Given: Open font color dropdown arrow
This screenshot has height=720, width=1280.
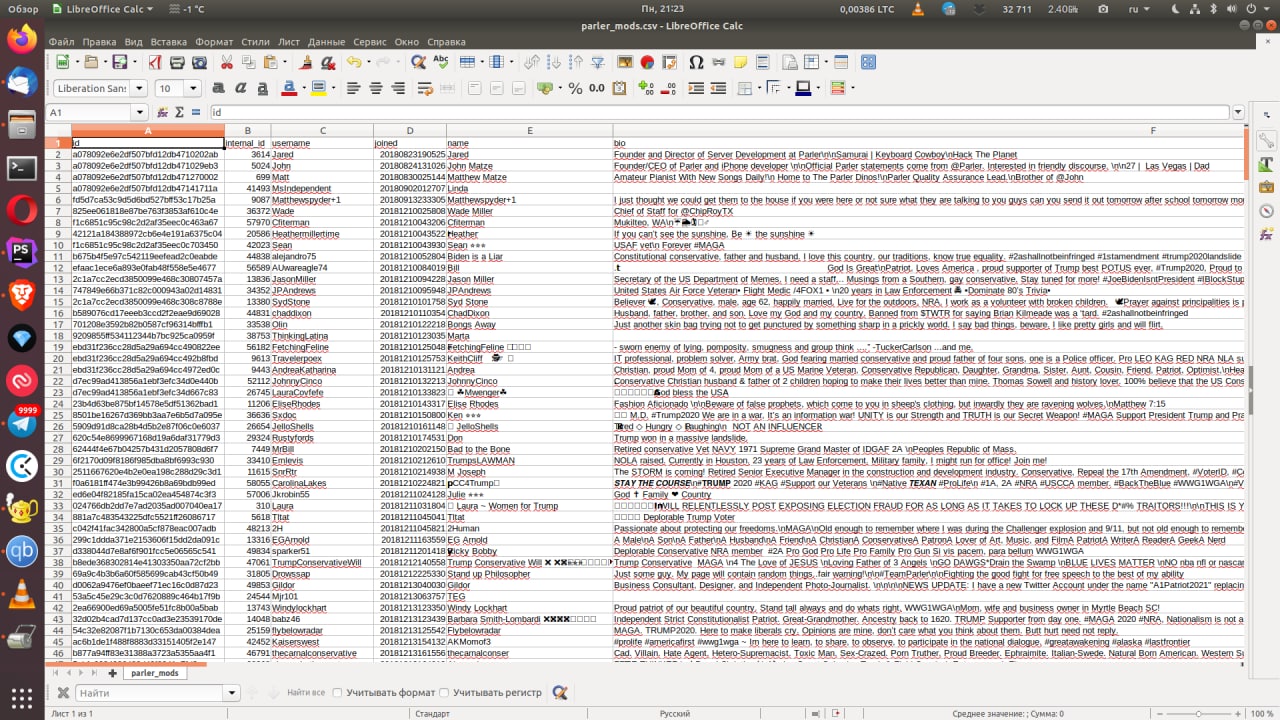Looking at the screenshot, I should tap(303, 88).
